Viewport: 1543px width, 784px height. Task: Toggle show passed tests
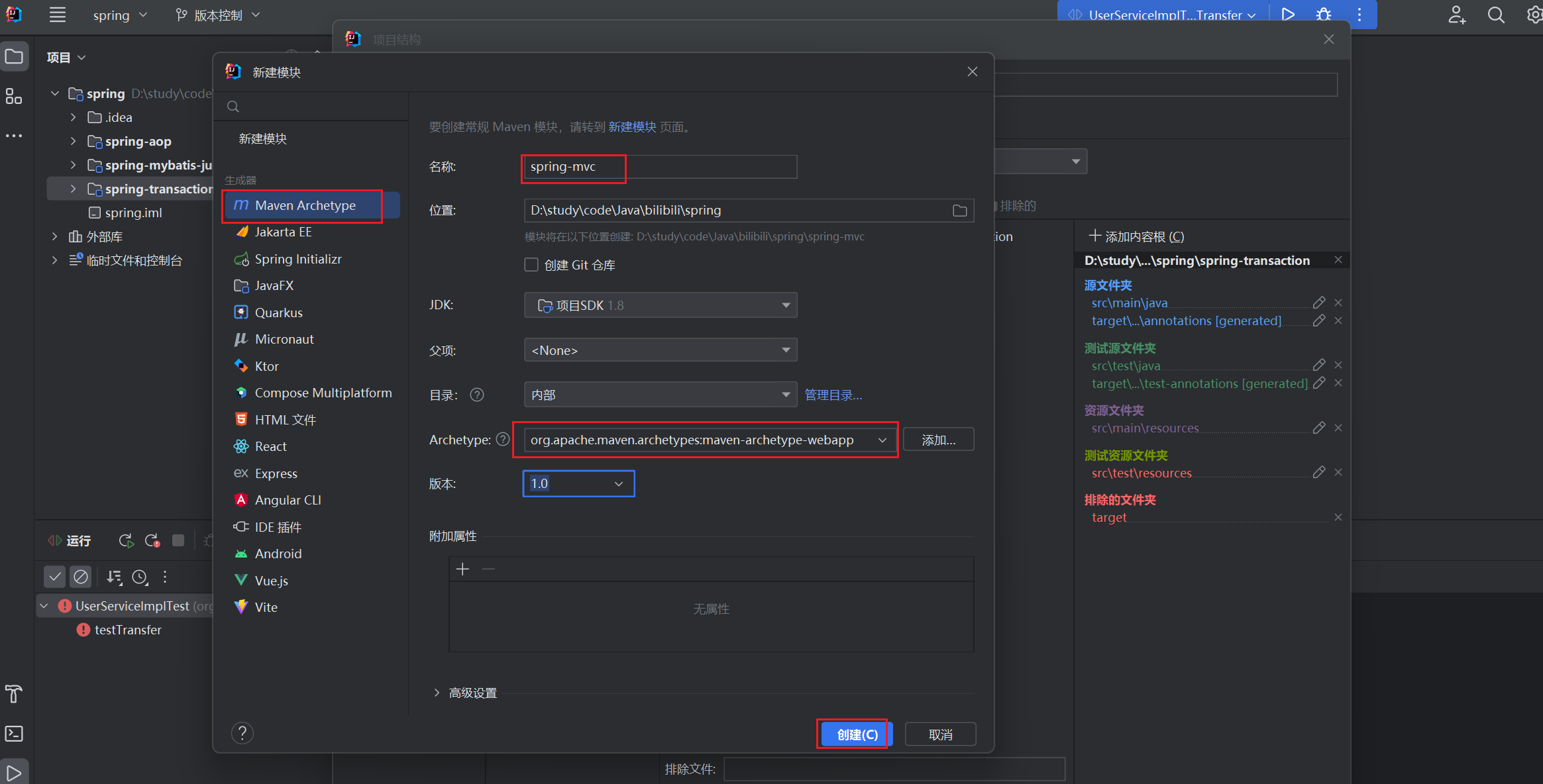pyautogui.click(x=55, y=577)
